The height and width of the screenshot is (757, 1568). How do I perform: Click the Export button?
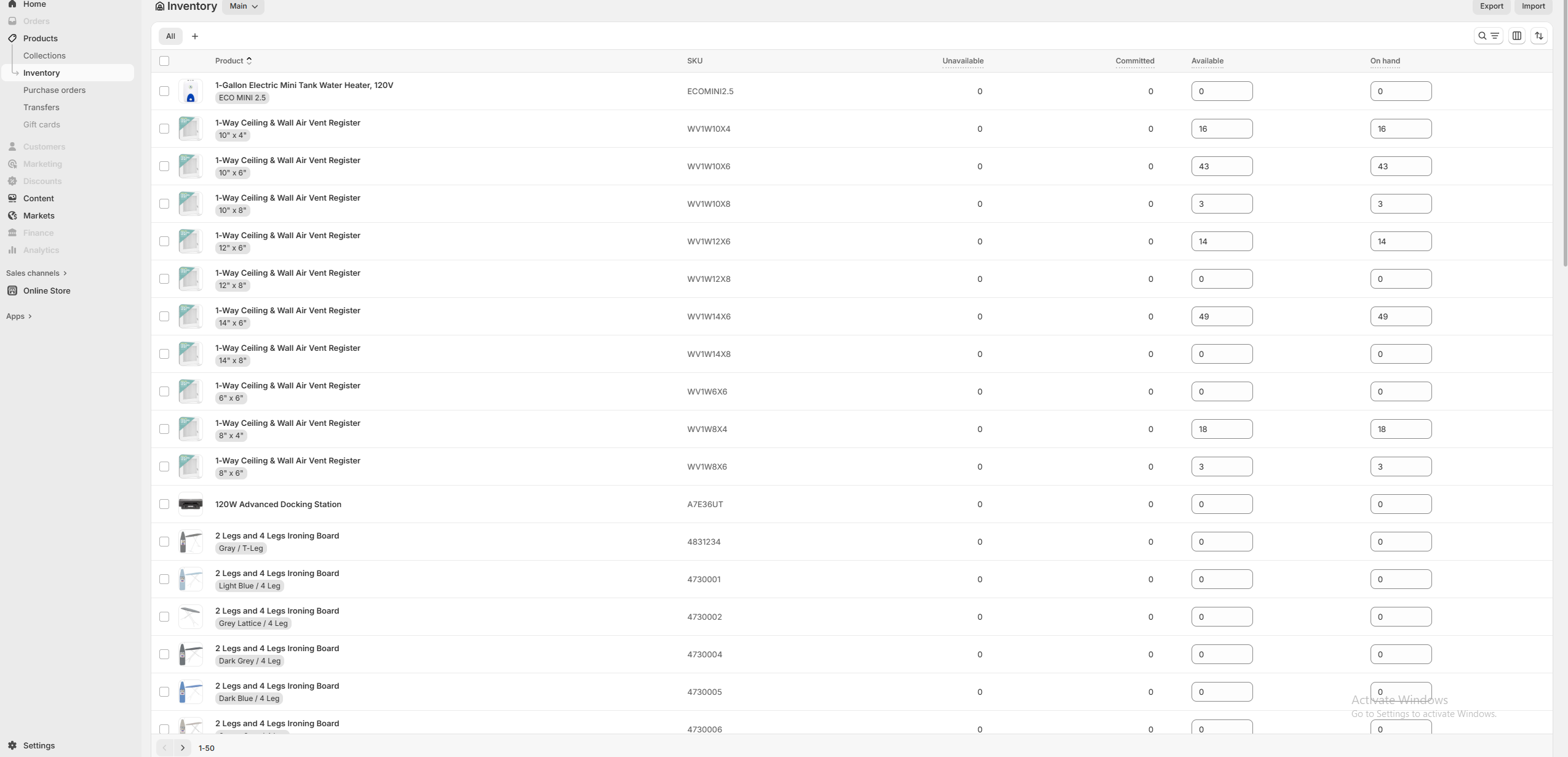pos(1491,6)
